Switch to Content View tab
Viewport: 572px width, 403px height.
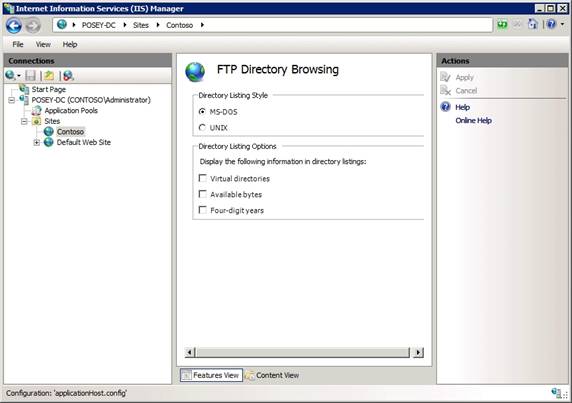click(272, 375)
